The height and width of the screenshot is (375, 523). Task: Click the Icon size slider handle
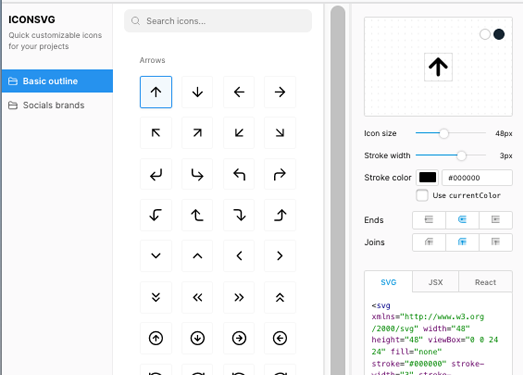444,133
